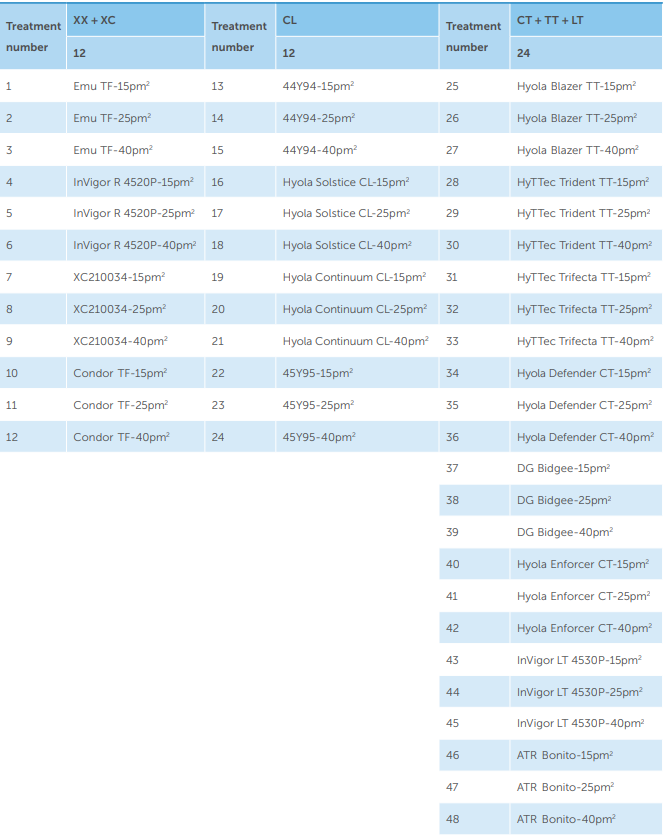The height and width of the screenshot is (836, 663).
Task: Click 'InVigor R 4520P-15pm²' cell
Action: click(x=135, y=182)
